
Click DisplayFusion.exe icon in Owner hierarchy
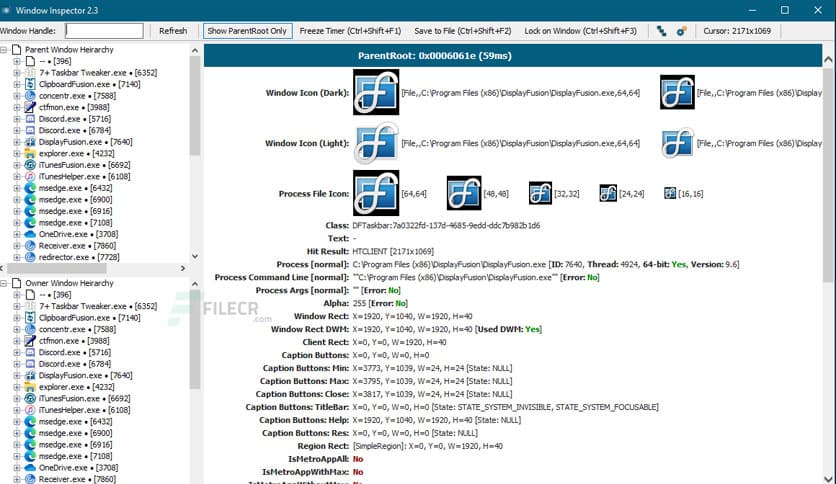click(30, 375)
